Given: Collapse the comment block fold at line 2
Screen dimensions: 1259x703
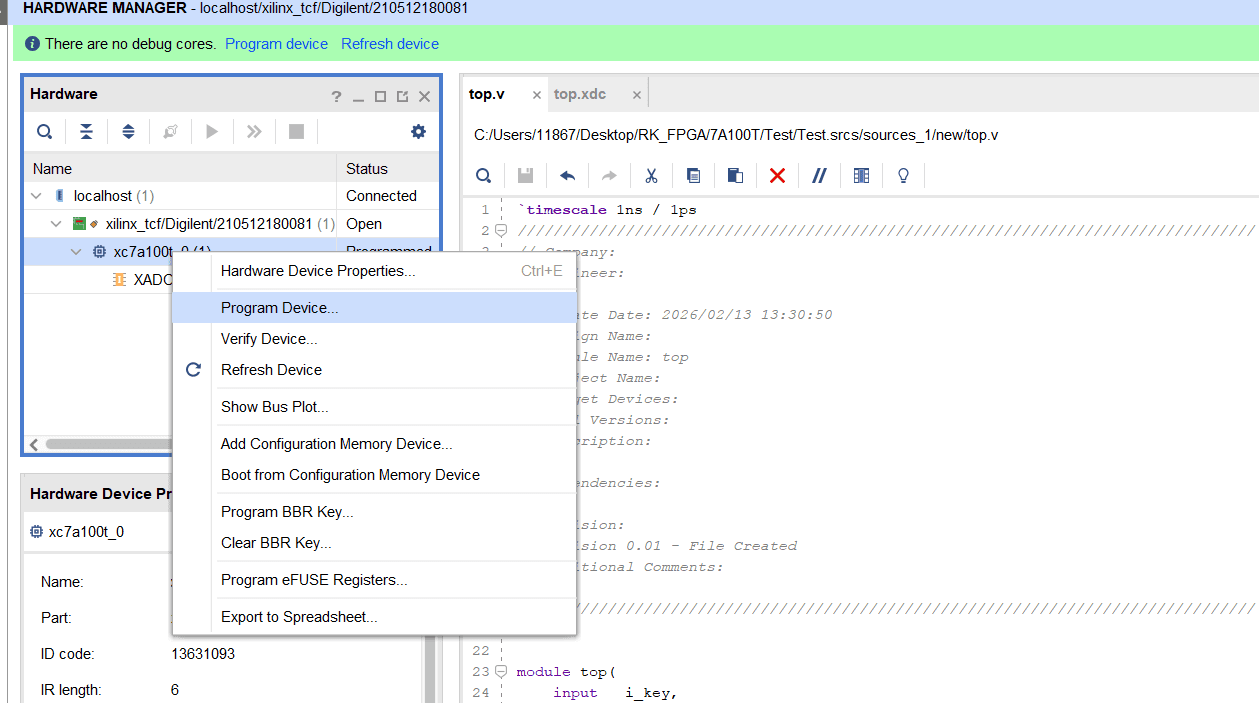Looking at the screenshot, I should (x=502, y=231).
